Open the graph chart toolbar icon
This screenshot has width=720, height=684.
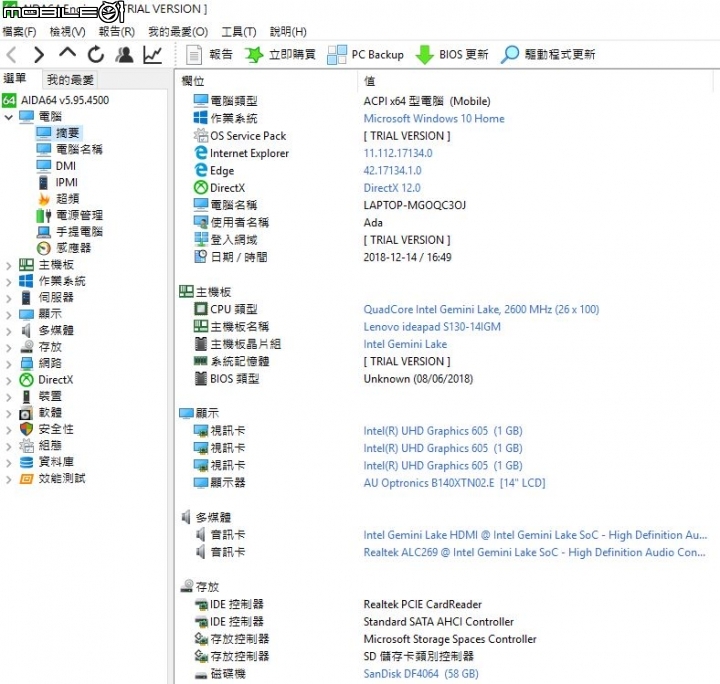point(152,55)
